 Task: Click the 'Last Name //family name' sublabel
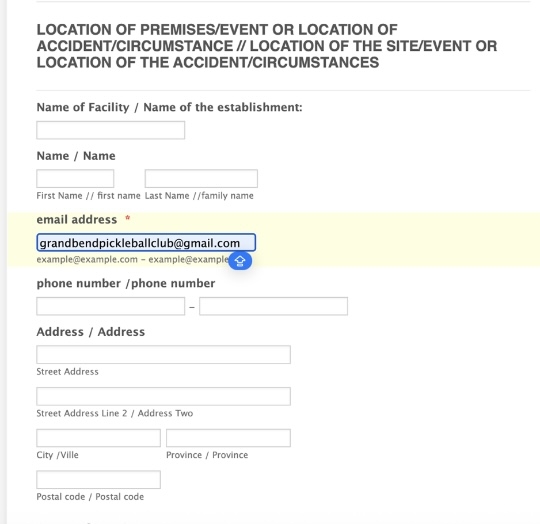199,196
